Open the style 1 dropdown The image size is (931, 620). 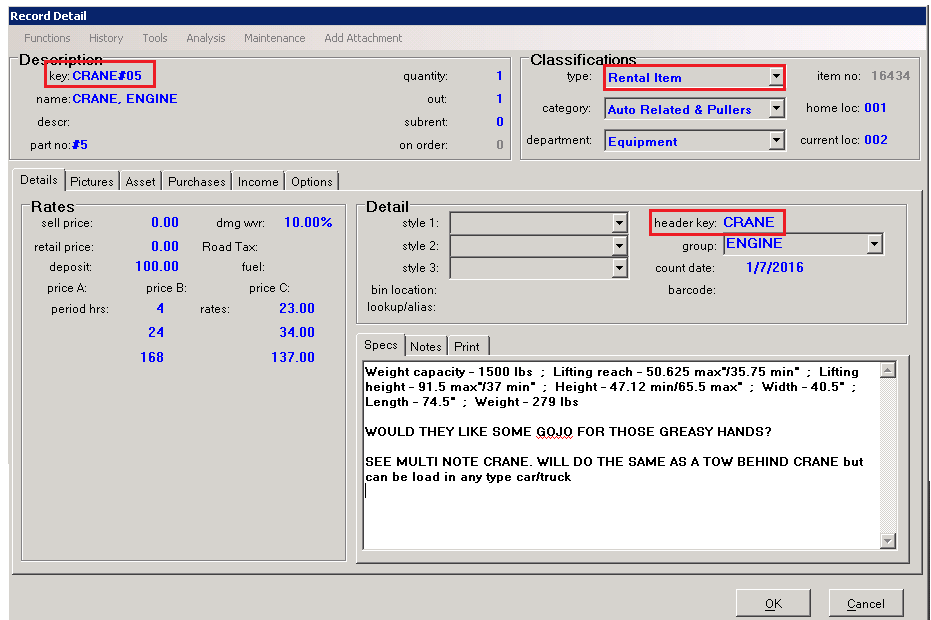[620, 223]
